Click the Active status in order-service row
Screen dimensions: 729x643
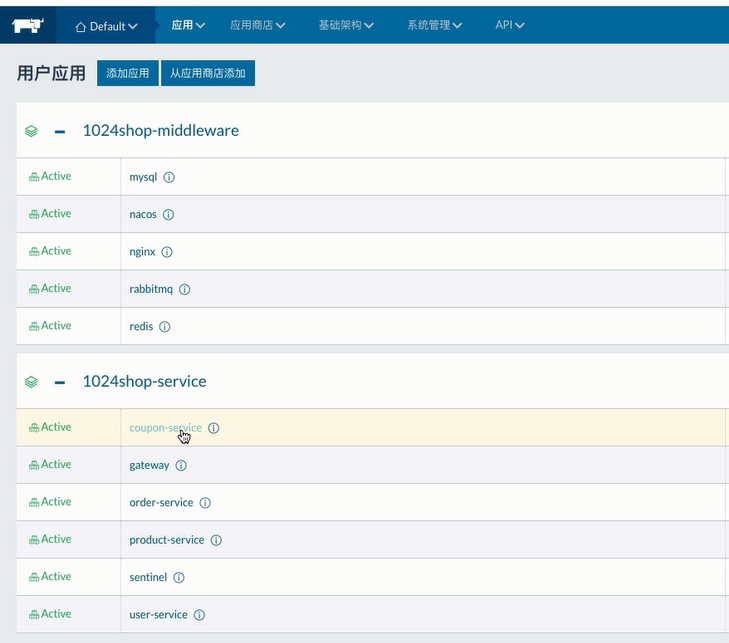50,502
